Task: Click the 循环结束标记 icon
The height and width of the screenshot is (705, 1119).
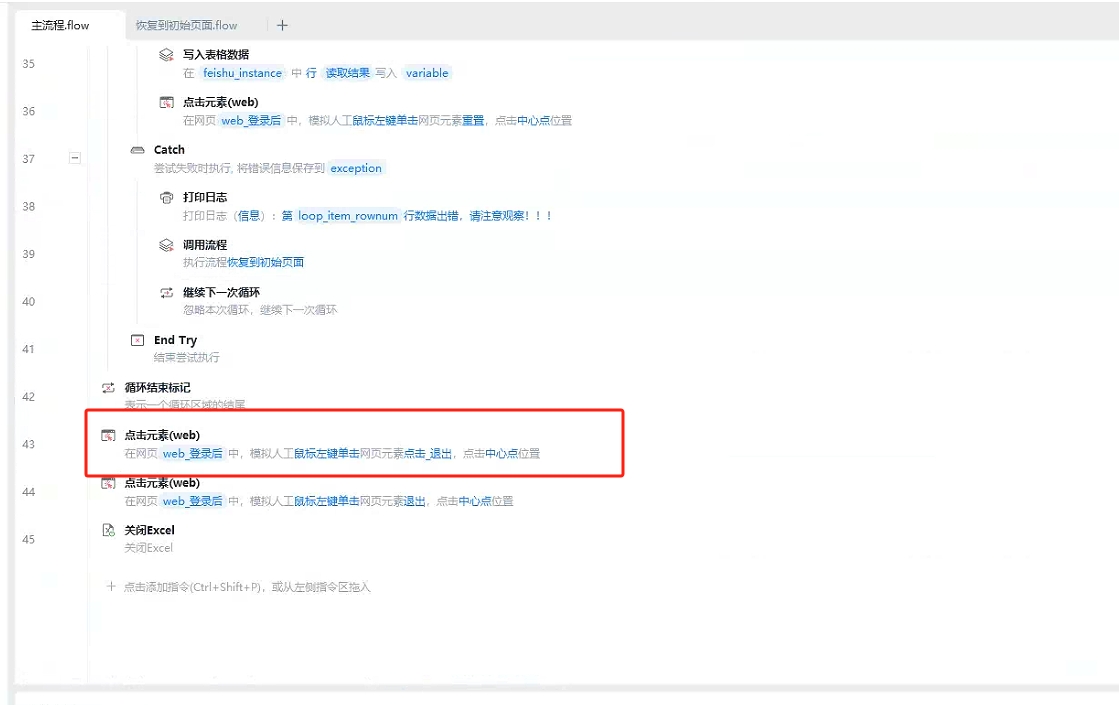Action: point(108,387)
